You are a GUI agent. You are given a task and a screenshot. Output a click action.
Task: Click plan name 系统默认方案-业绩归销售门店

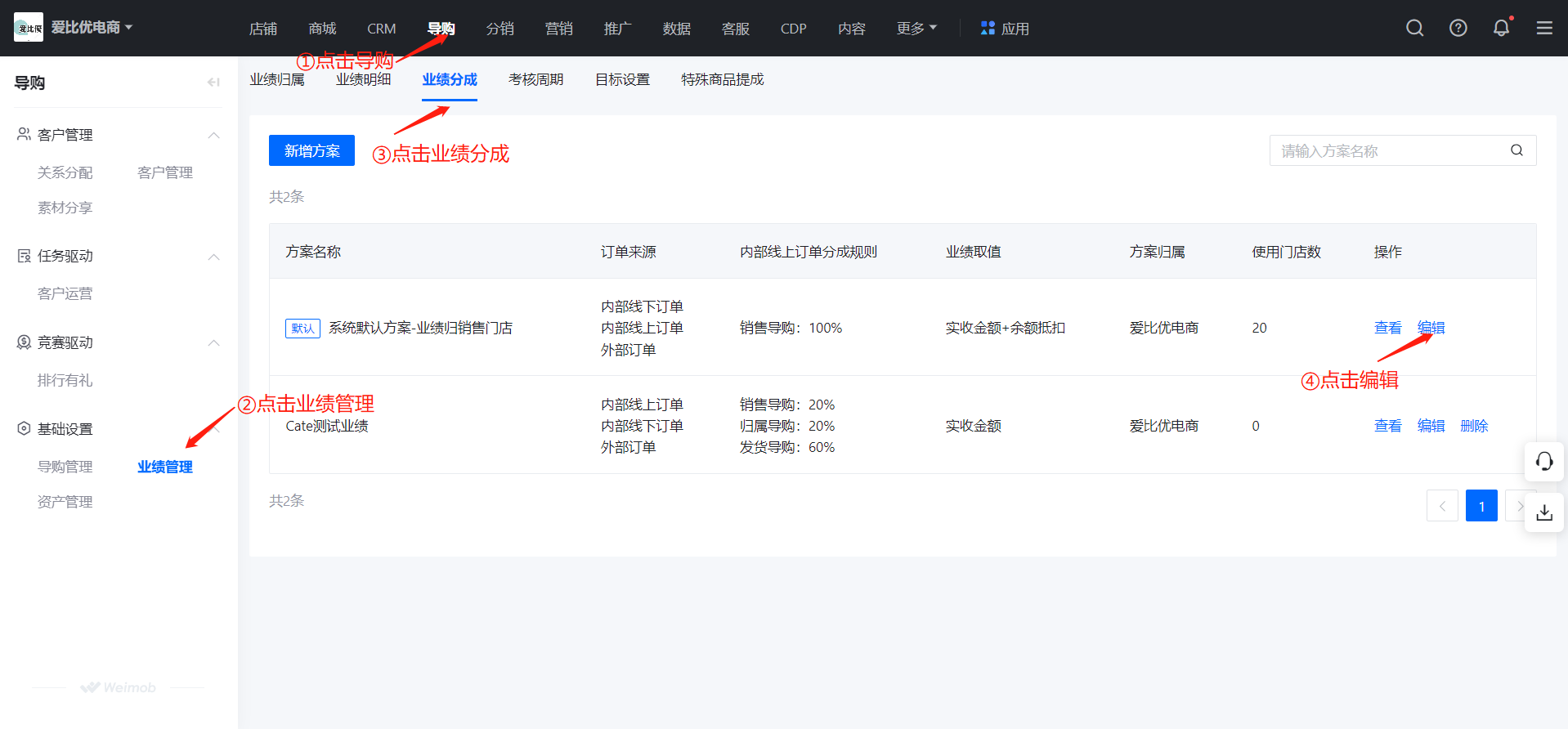click(420, 328)
